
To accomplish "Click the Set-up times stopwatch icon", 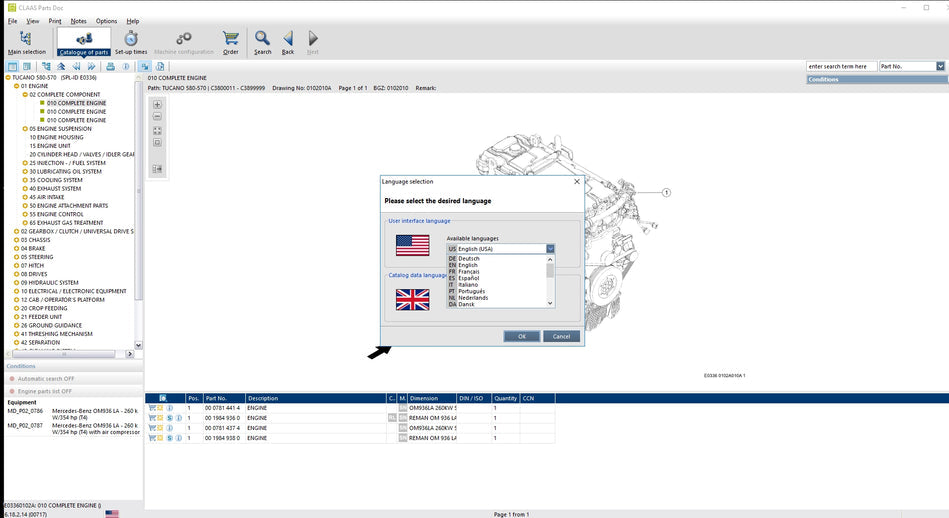I will [131, 40].
